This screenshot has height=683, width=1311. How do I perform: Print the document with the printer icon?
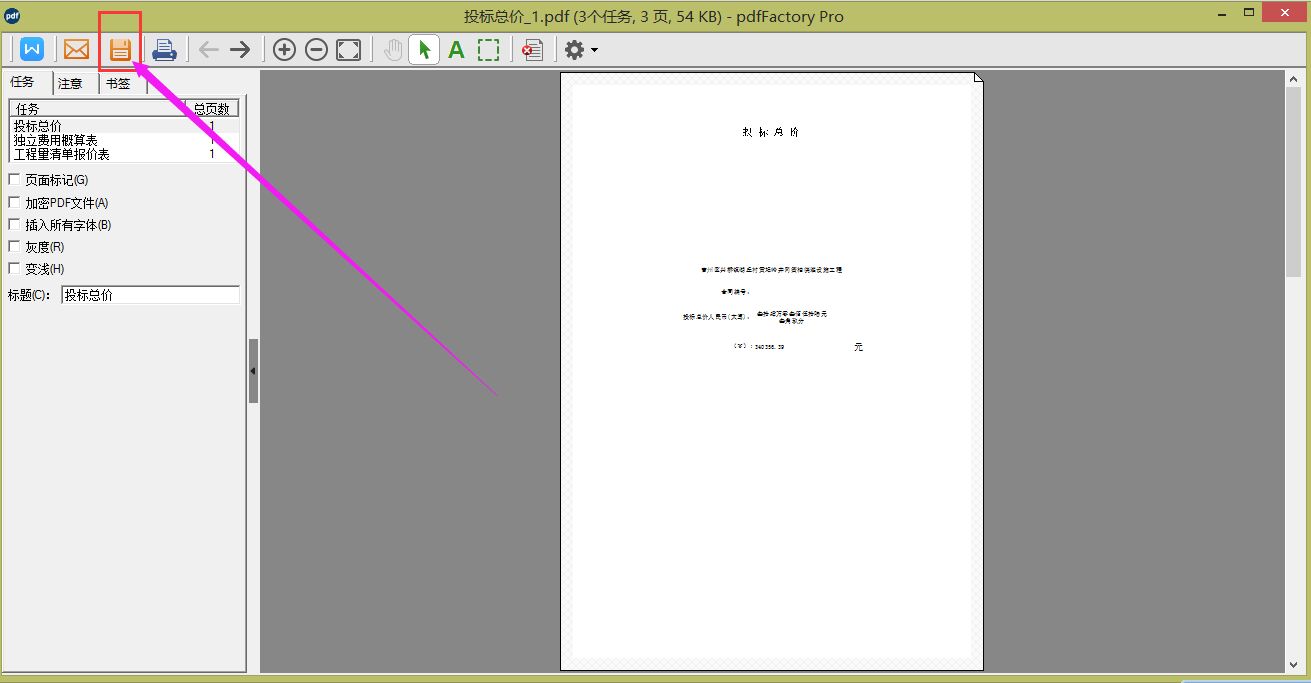164,49
